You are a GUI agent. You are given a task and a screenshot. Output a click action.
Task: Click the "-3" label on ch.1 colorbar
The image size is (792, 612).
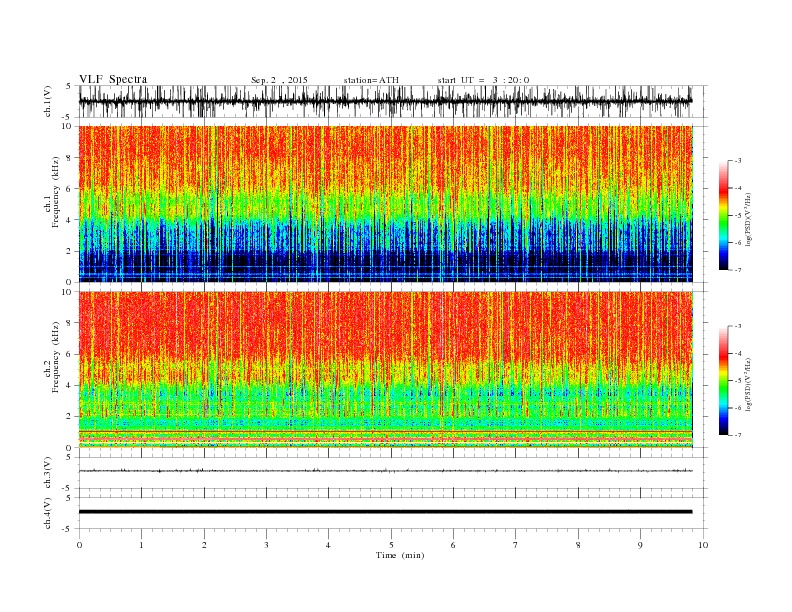coord(738,161)
